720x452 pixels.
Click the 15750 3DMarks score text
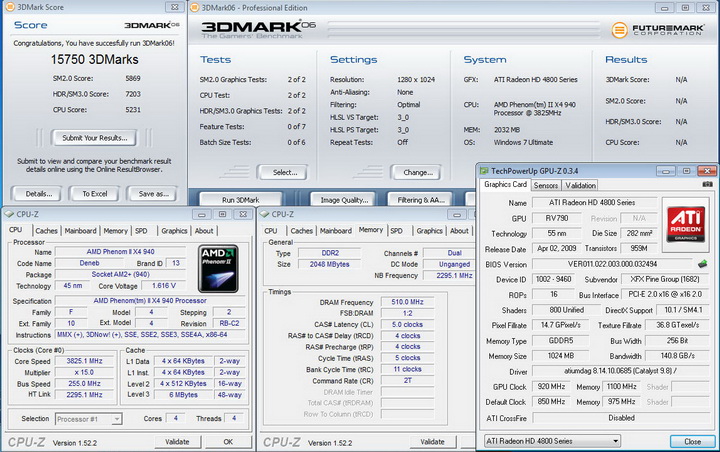point(95,59)
